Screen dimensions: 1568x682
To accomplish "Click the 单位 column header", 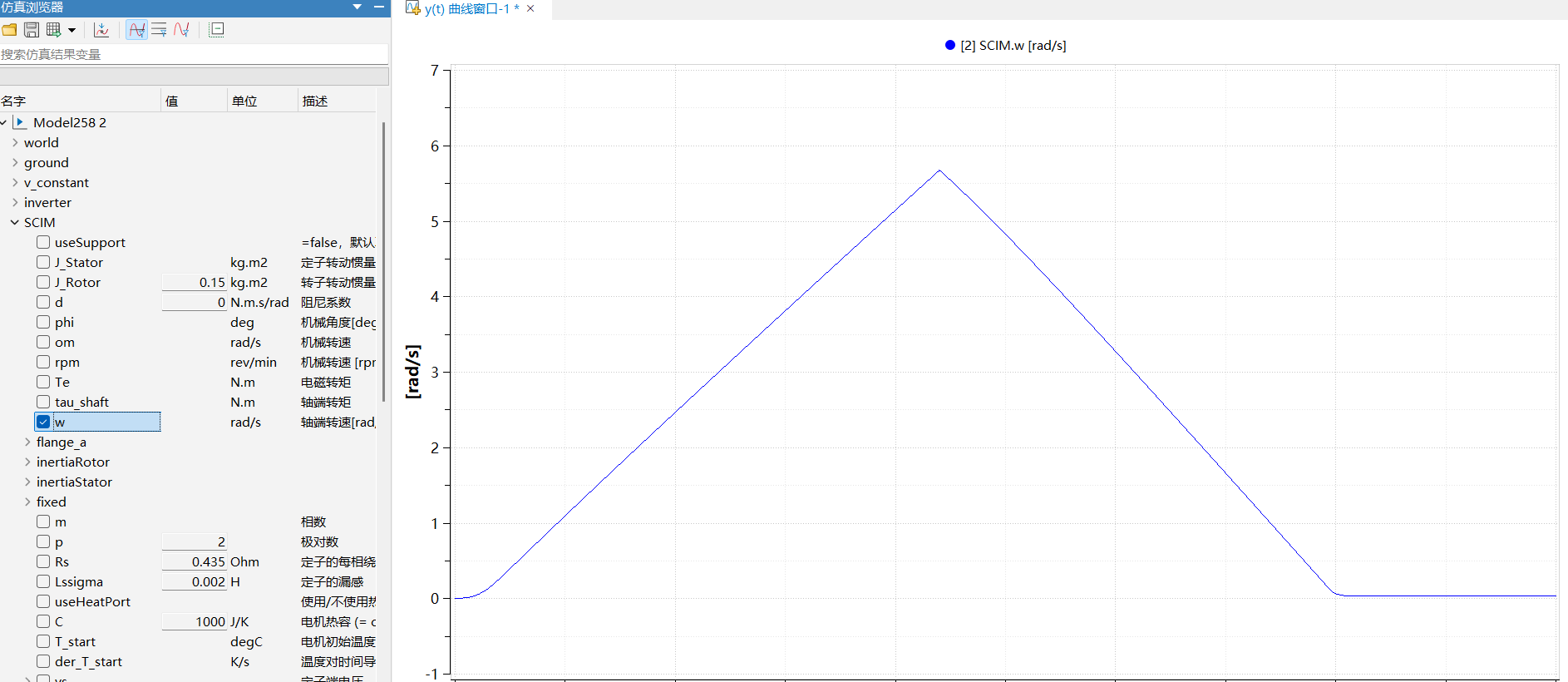I will 262,101.
